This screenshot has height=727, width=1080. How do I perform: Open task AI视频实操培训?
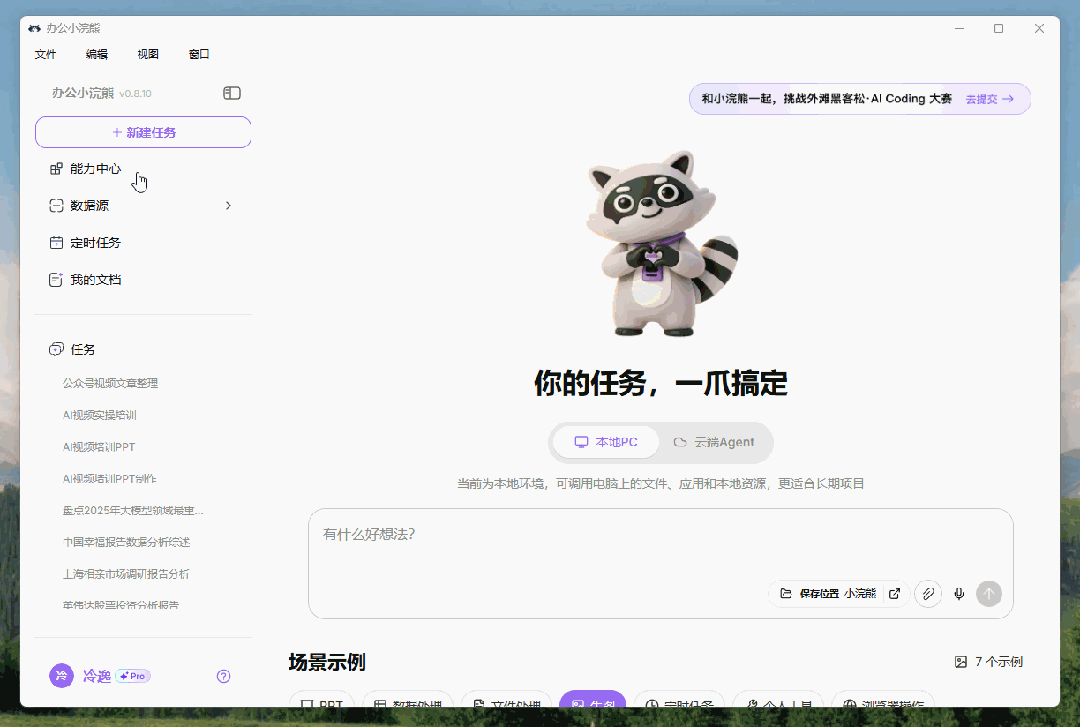click(x=100, y=415)
